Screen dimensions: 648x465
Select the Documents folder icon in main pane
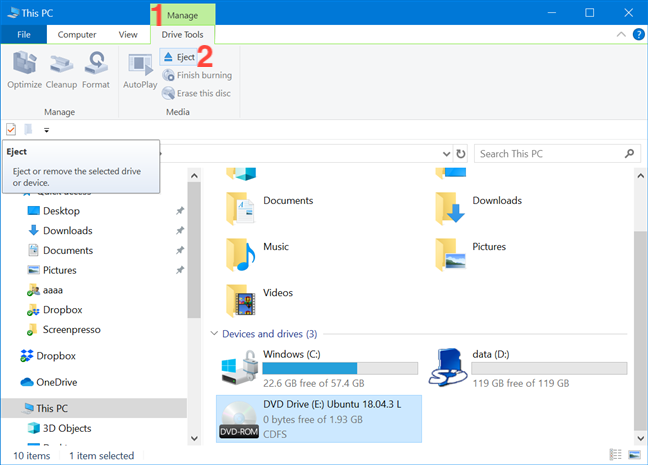coord(241,208)
